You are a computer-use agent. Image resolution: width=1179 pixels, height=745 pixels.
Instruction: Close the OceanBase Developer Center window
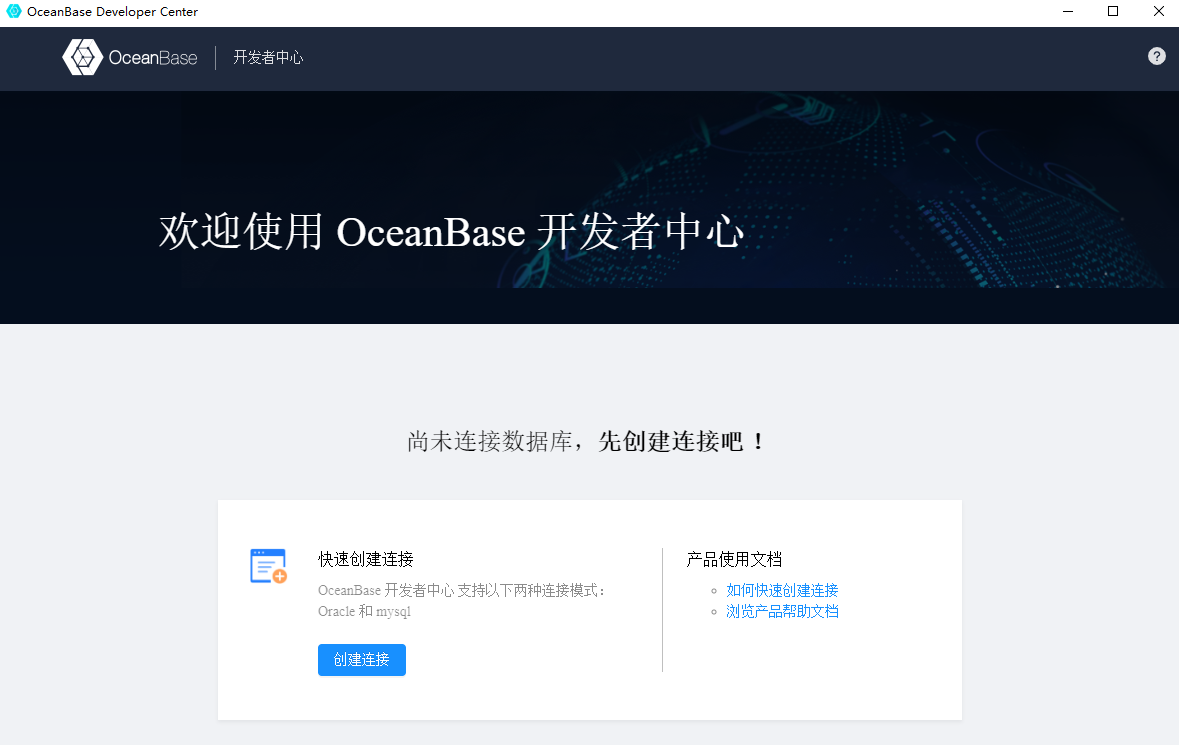(x=1159, y=11)
